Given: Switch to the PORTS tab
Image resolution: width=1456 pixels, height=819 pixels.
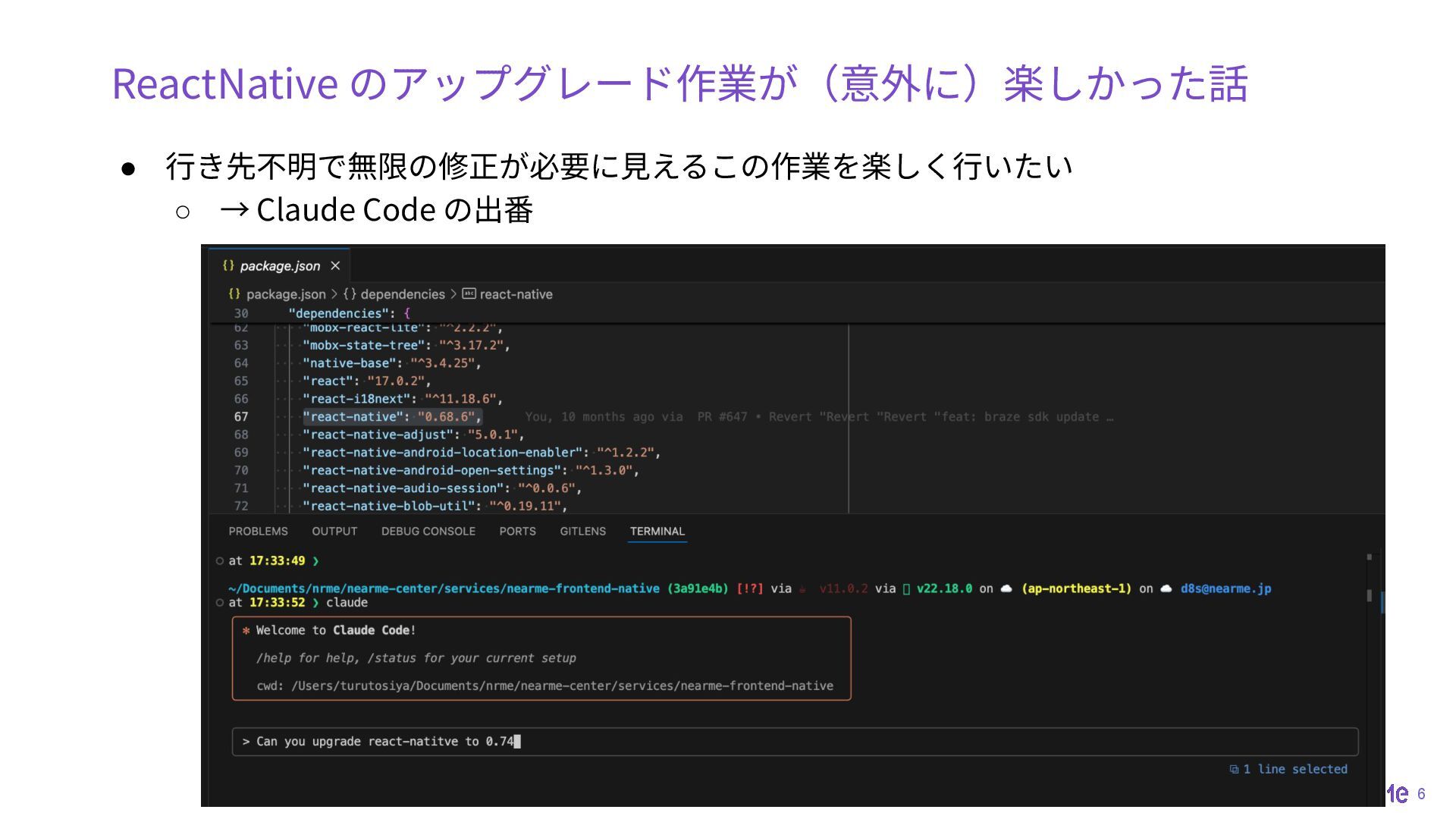Looking at the screenshot, I should [517, 532].
